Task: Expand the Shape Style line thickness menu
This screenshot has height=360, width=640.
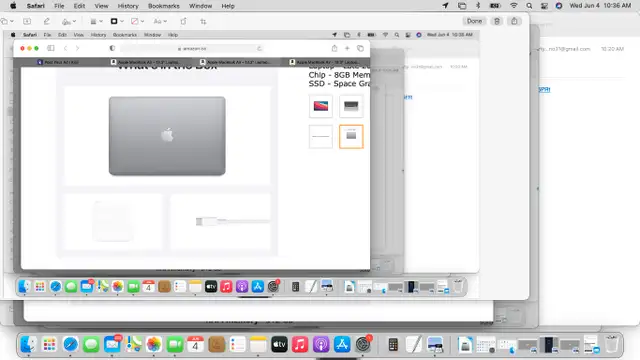Action: pyautogui.click(x=96, y=21)
